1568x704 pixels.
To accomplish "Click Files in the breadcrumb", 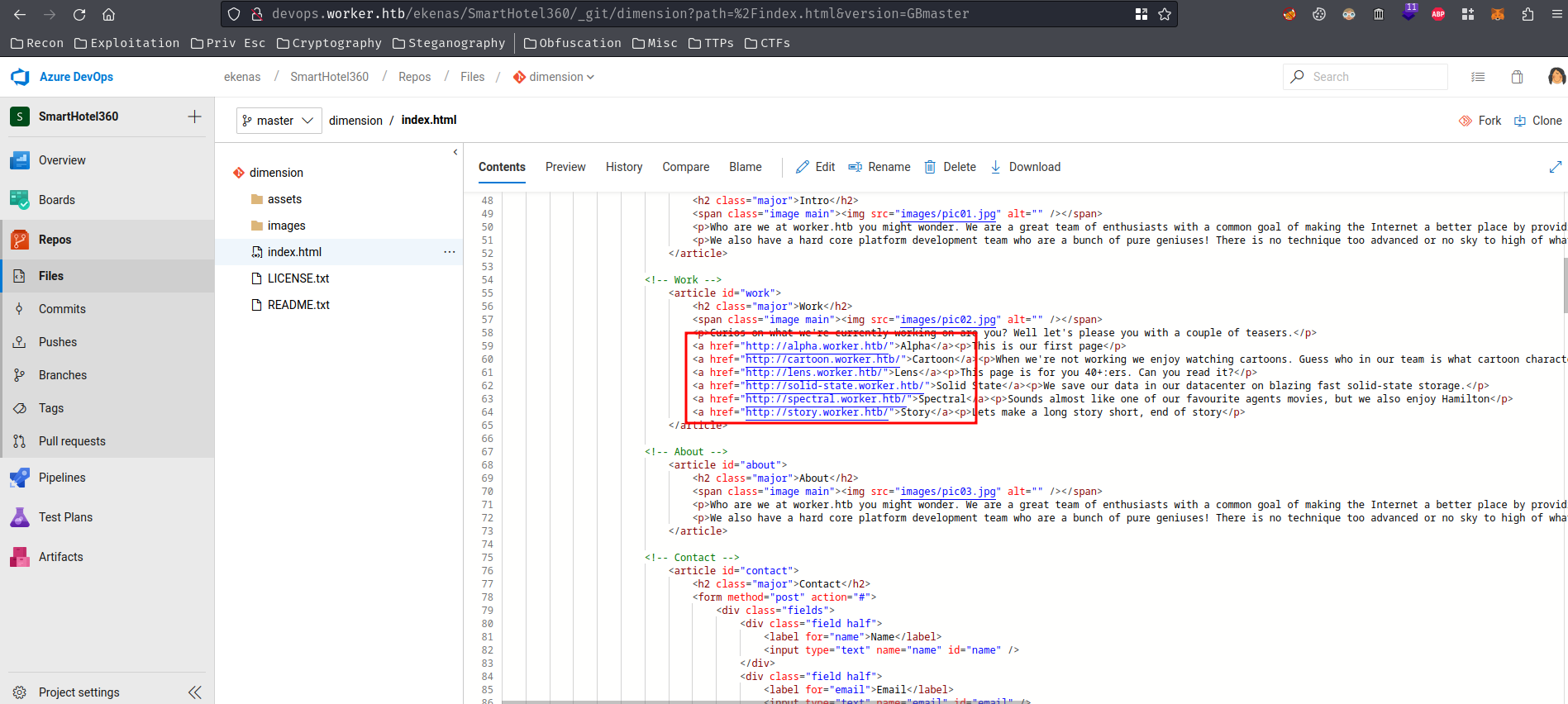I will [x=473, y=77].
